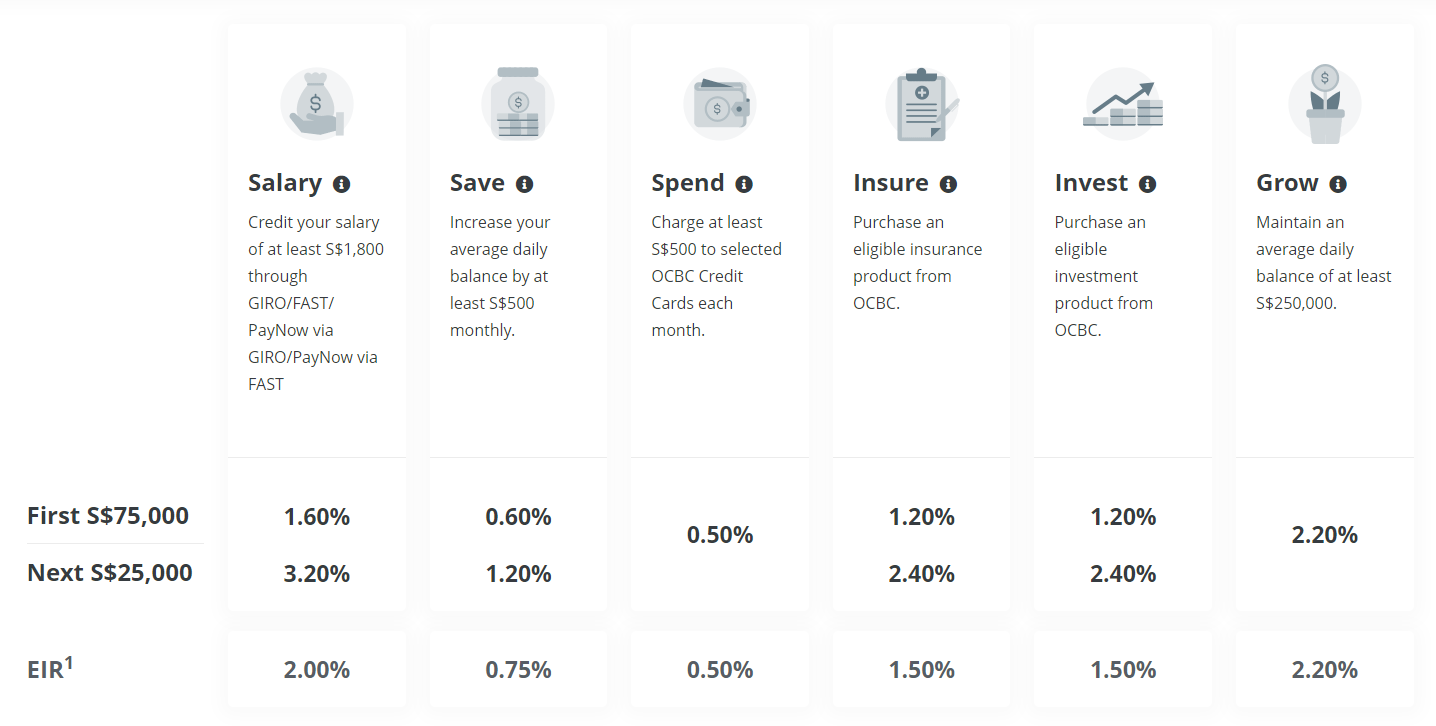This screenshot has width=1436, height=726.
Task: Click the money bag Salary illustration
Action: click(x=317, y=105)
